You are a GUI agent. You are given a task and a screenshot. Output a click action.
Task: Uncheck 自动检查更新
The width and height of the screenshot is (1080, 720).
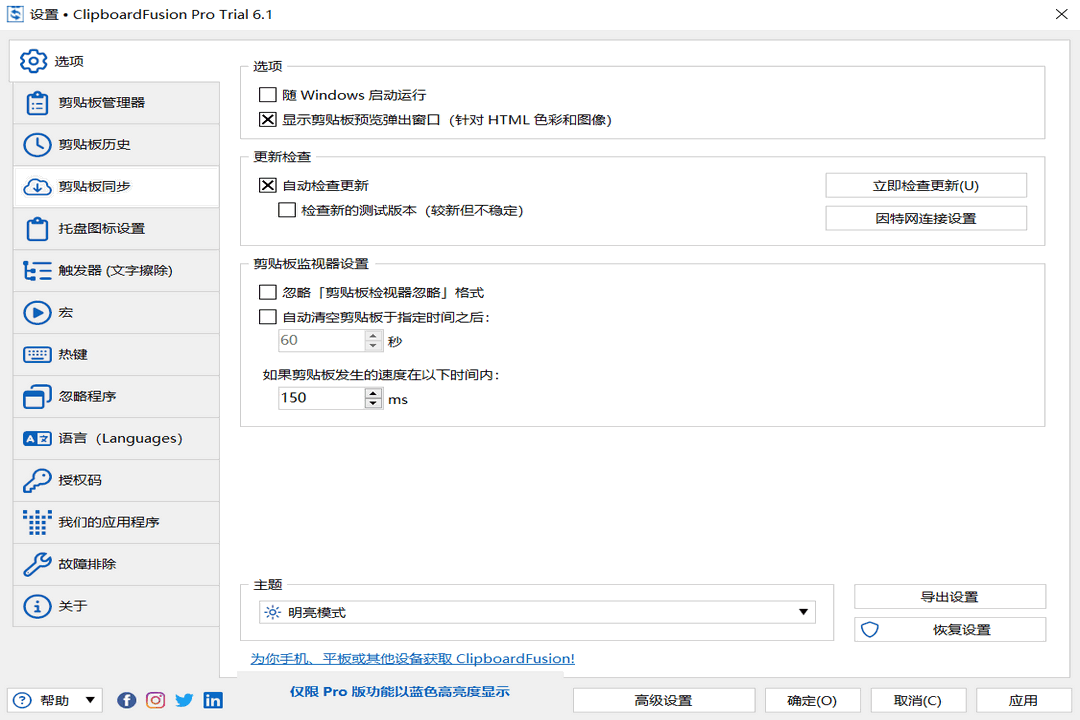tap(267, 185)
